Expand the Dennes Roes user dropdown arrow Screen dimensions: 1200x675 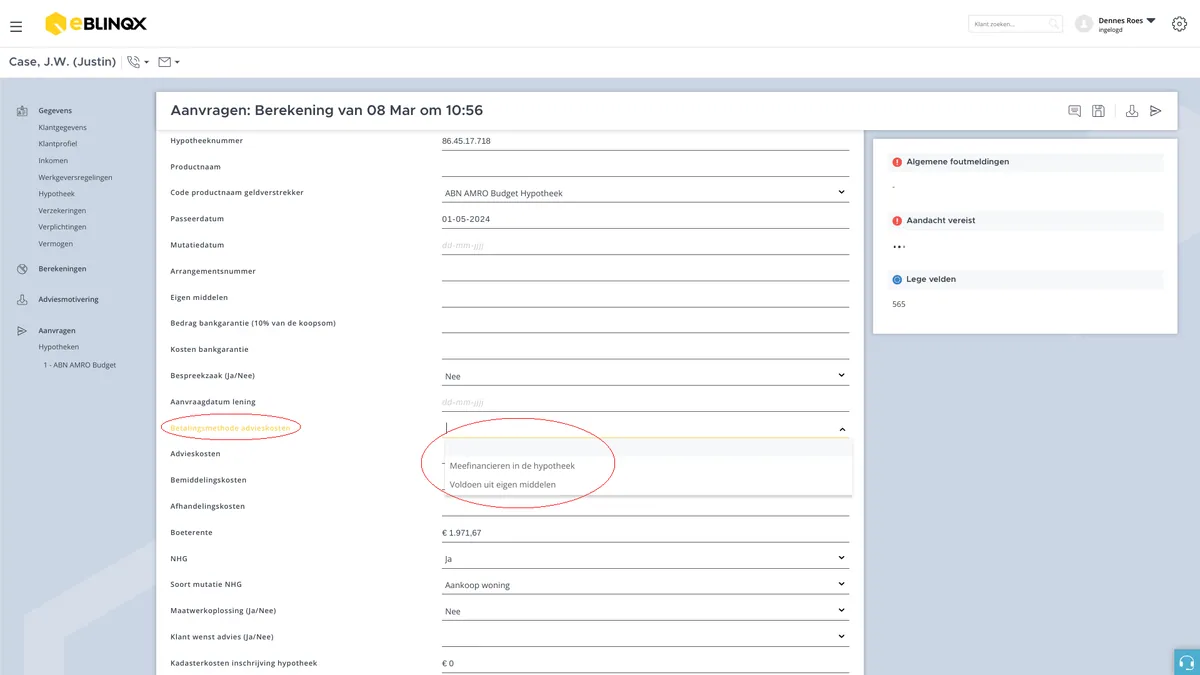(1151, 20)
